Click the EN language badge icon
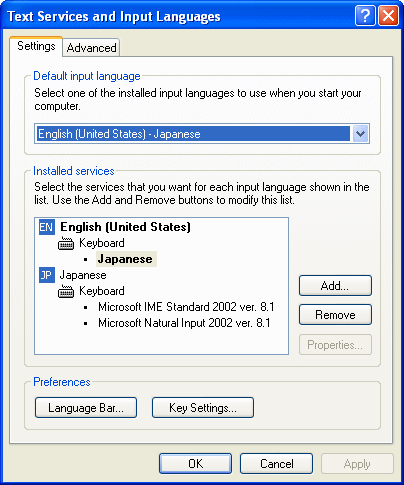The width and height of the screenshot is (404, 485). 47,227
